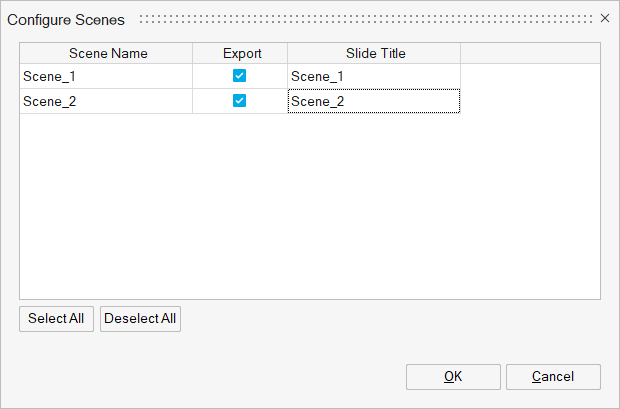Confirm with the OK button
620x409 pixels.
point(453,377)
